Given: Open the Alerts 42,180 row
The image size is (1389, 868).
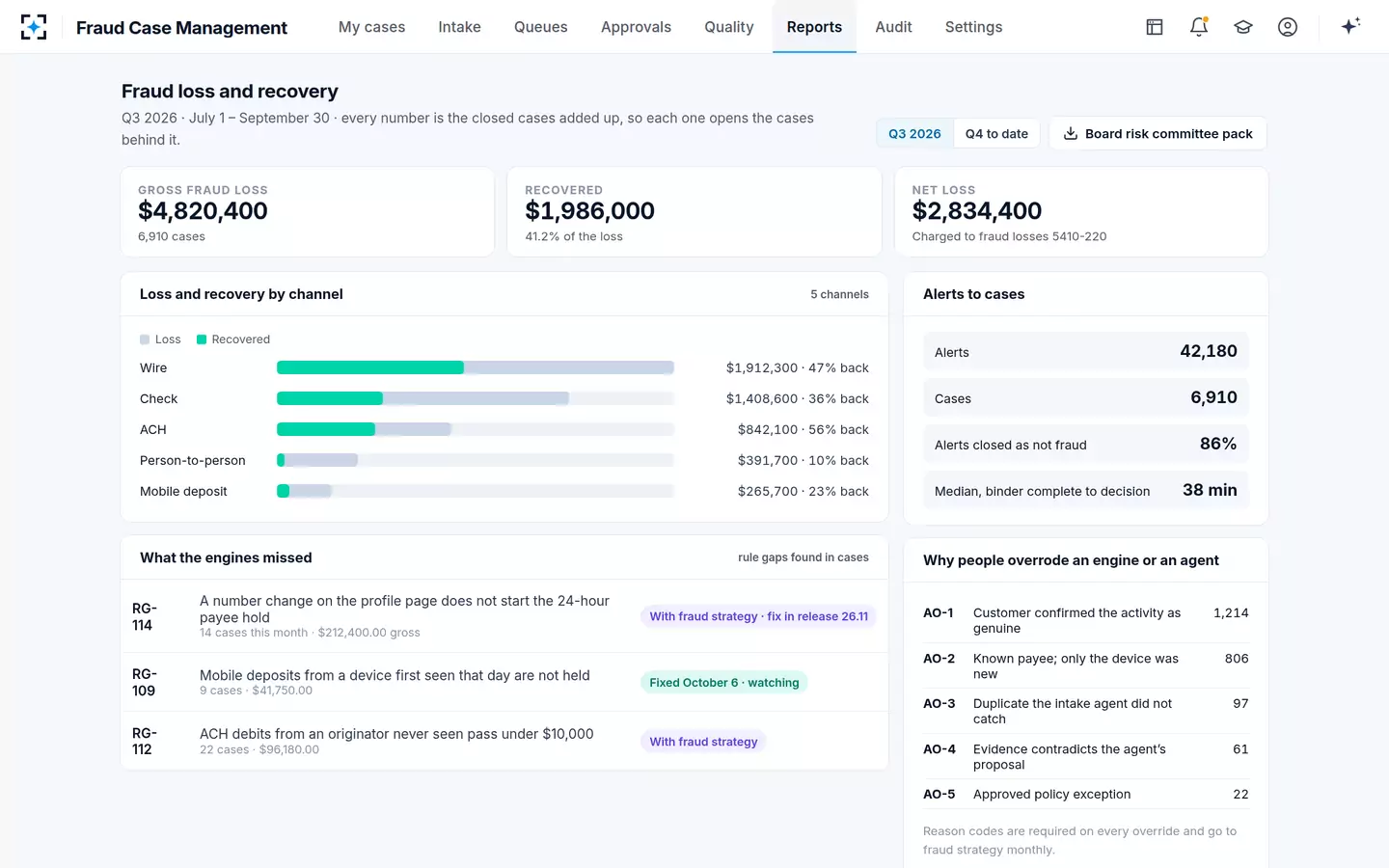Looking at the screenshot, I should tap(1086, 351).
